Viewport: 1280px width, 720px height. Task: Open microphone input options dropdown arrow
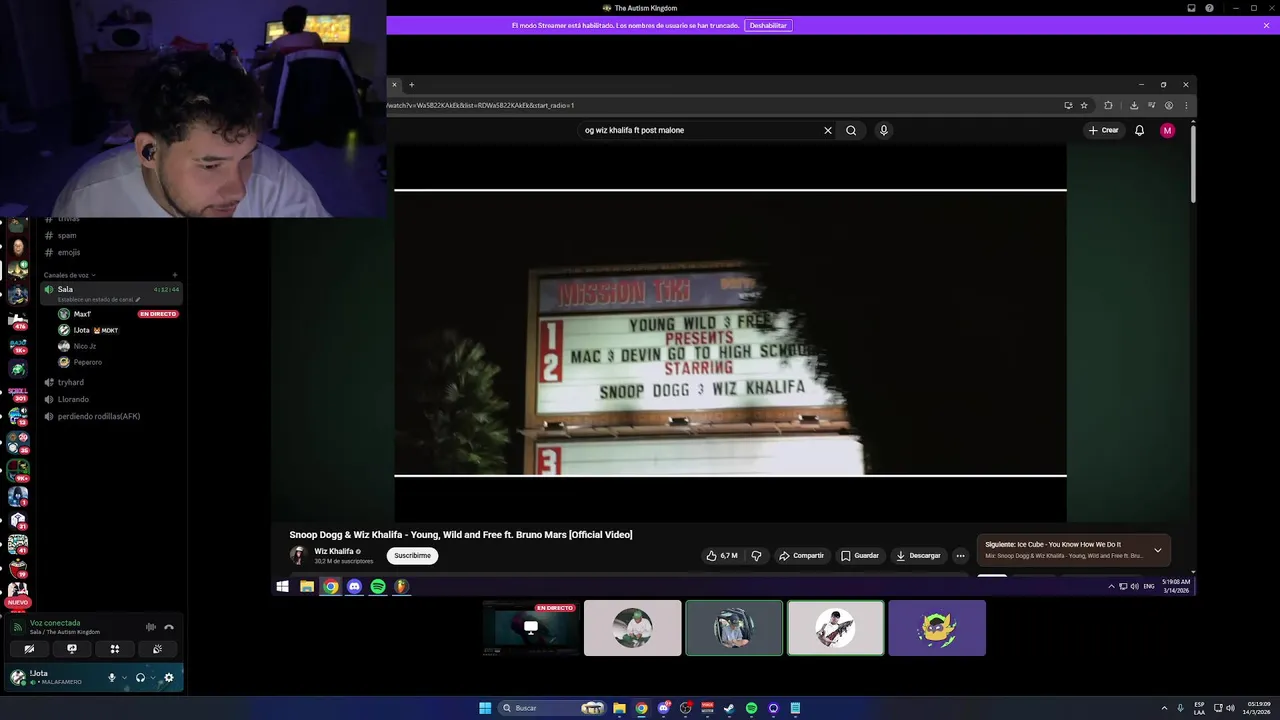coord(124,677)
